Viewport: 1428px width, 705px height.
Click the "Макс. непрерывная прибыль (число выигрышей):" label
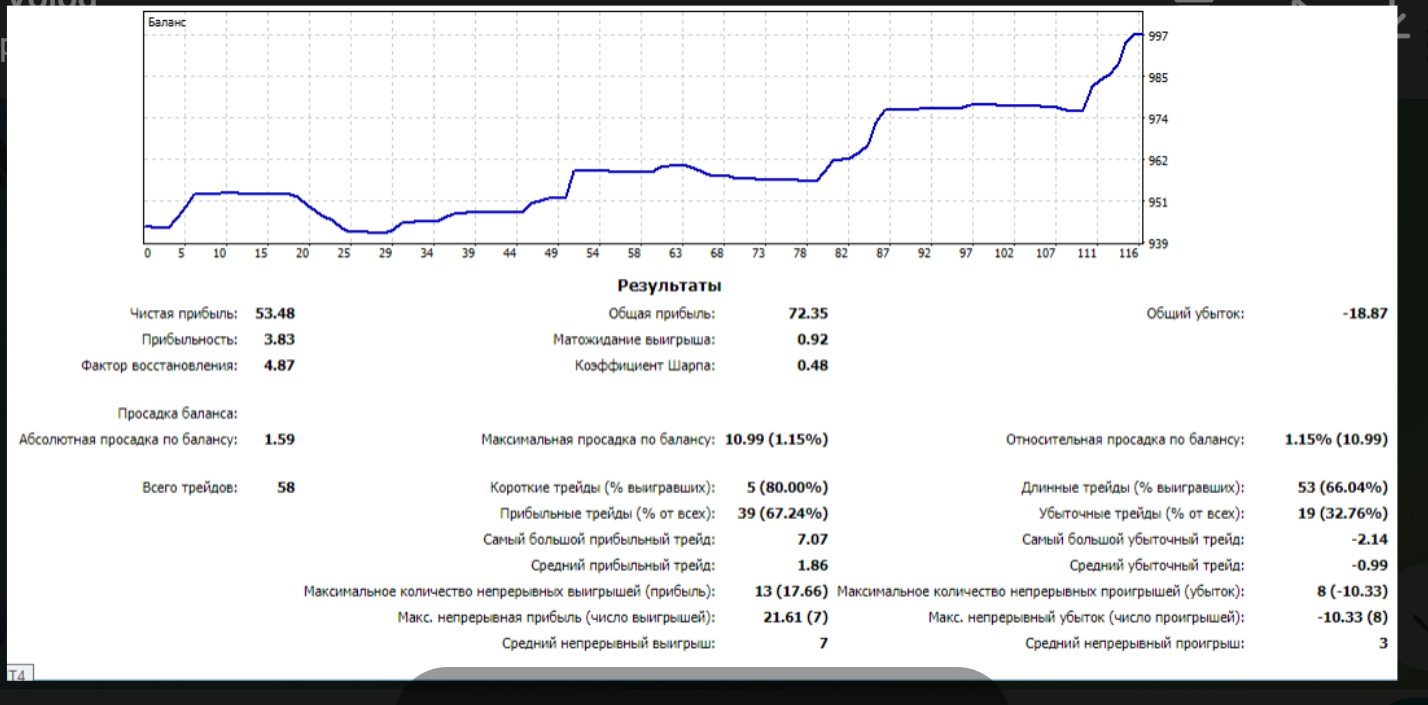click(557, 618)
